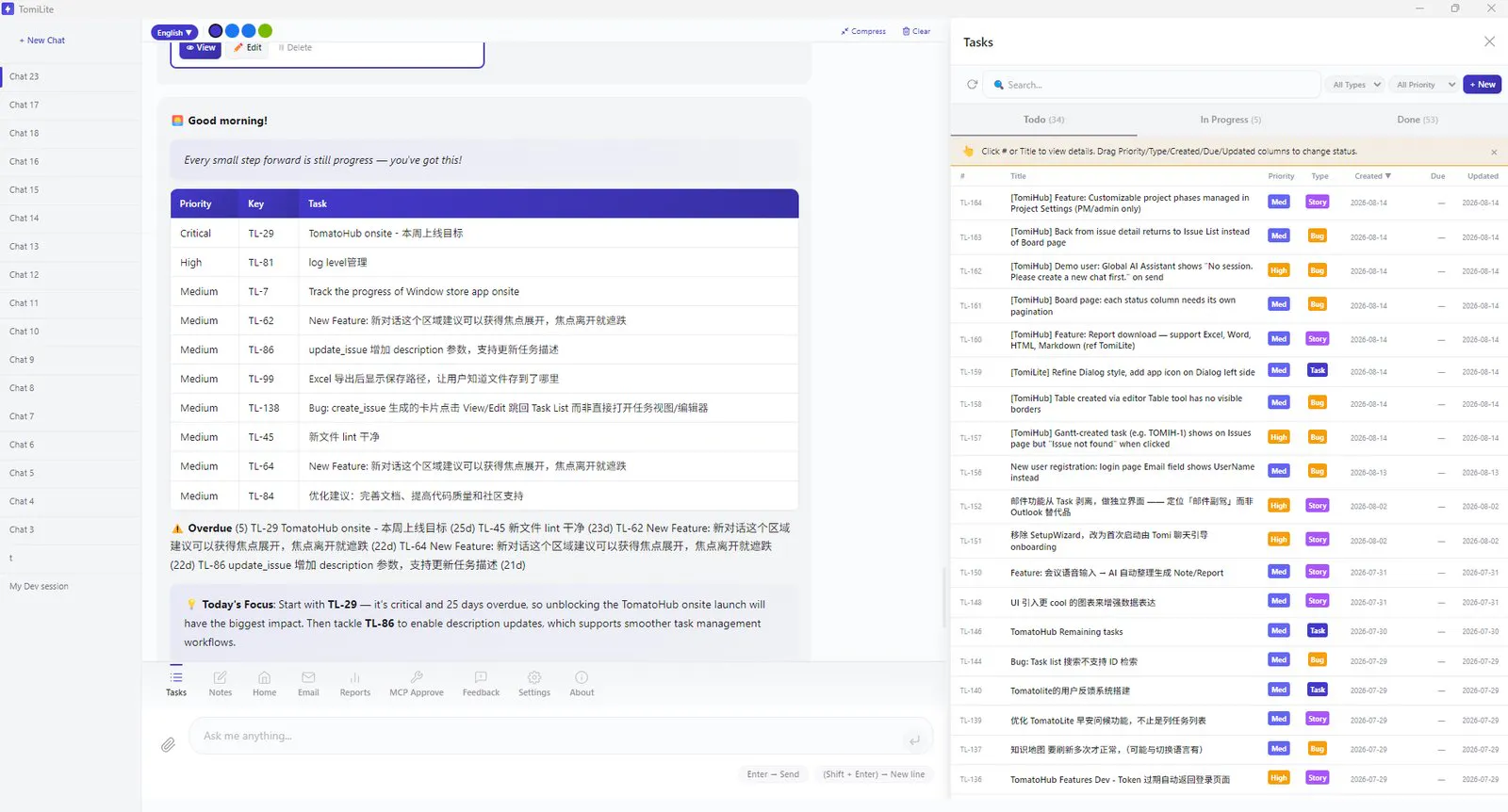Screen dimensions: 1508x812
Task: Select the dark indigo theme color swatch
Action: (216, 31)
